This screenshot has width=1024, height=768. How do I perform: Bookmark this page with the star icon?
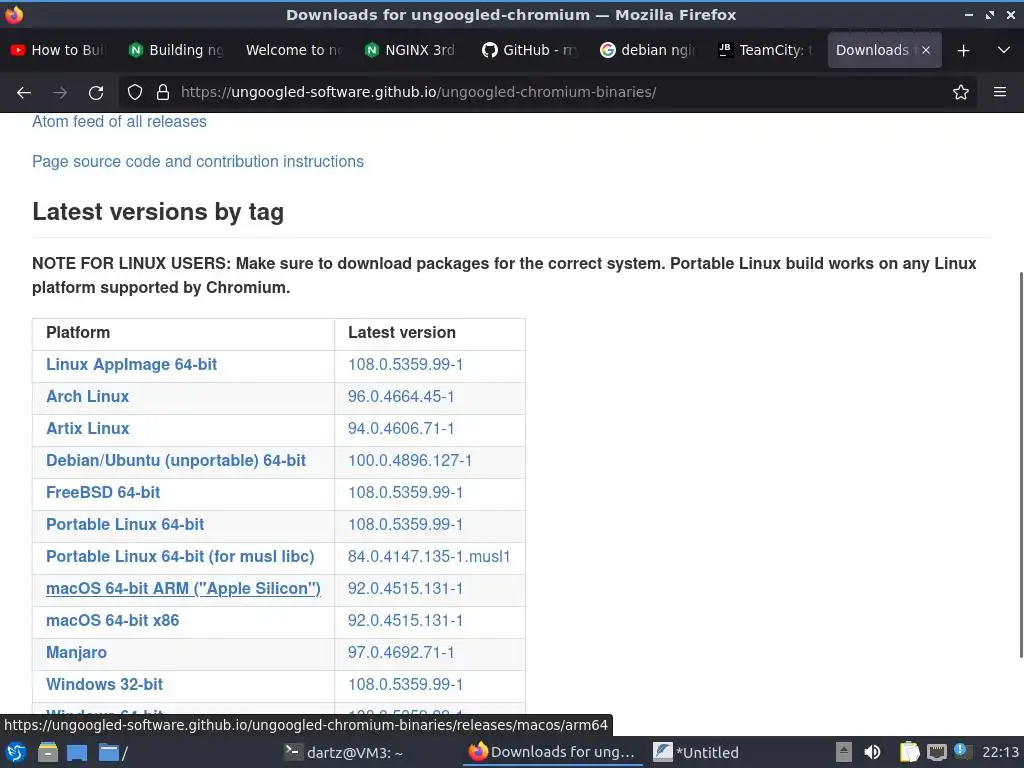pyautogui.click(x=961, y=92)
